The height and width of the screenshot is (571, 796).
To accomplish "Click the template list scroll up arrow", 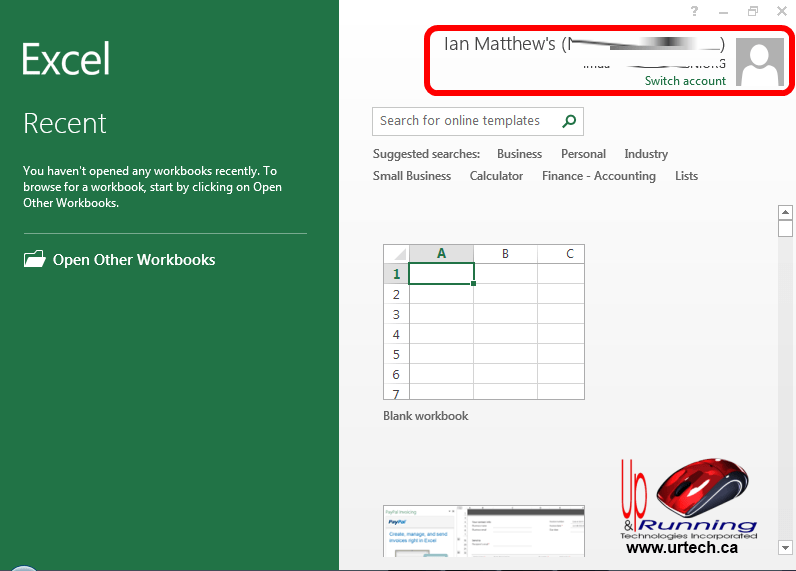I will (x=785, y=211).
